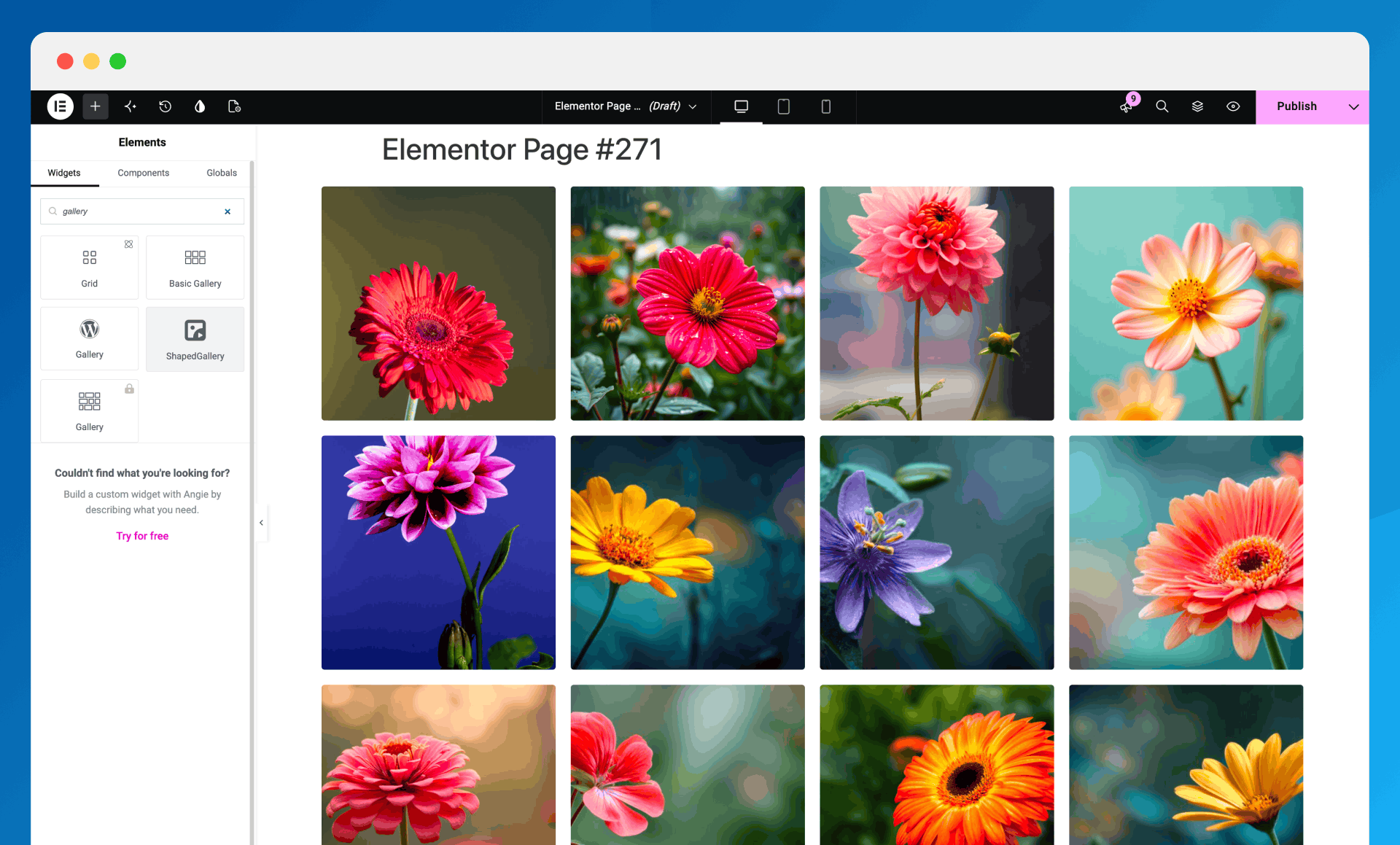Switch to Tablet preview mode

click(x=784, y=106)
